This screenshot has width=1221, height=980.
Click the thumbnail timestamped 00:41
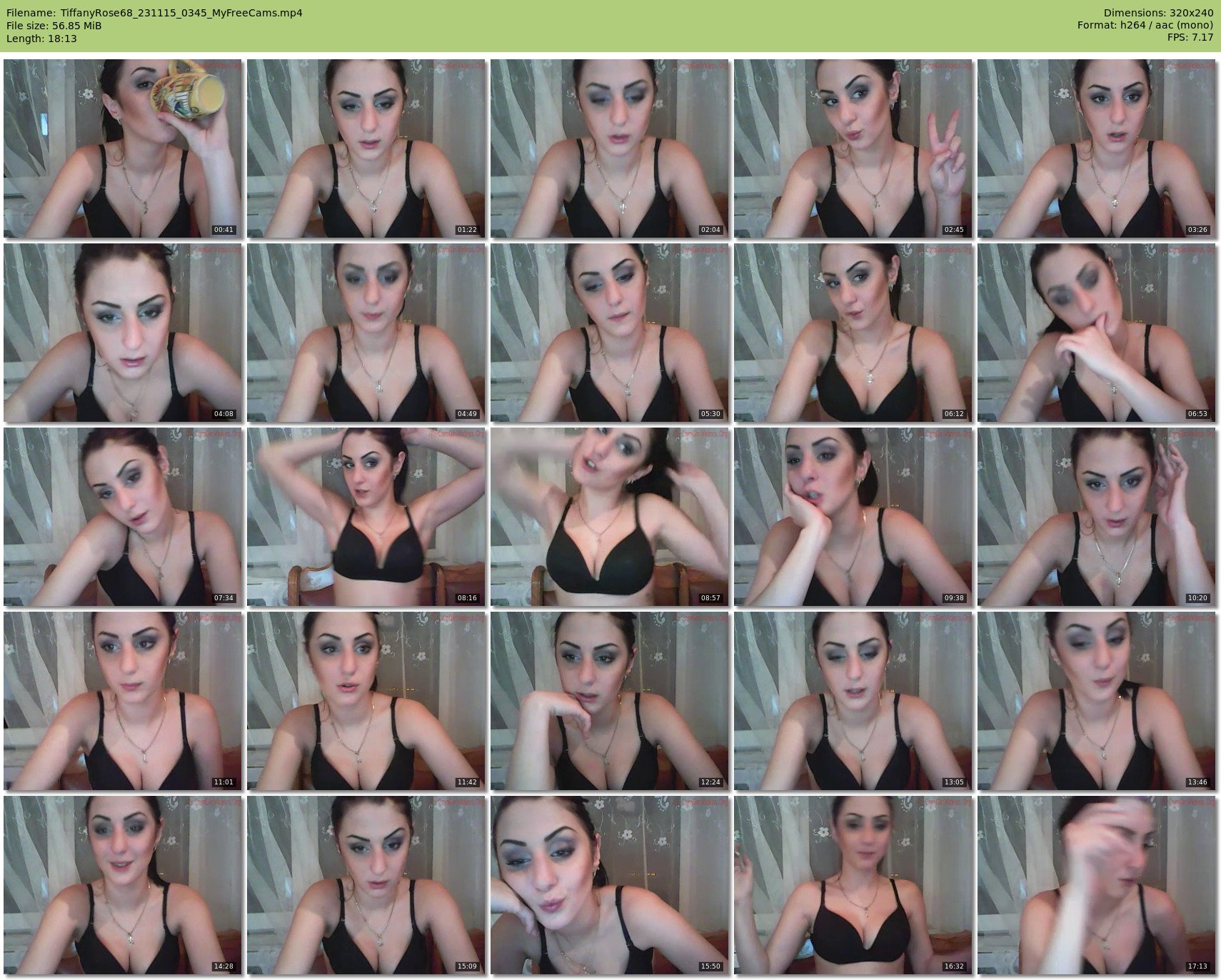[123, 148]
